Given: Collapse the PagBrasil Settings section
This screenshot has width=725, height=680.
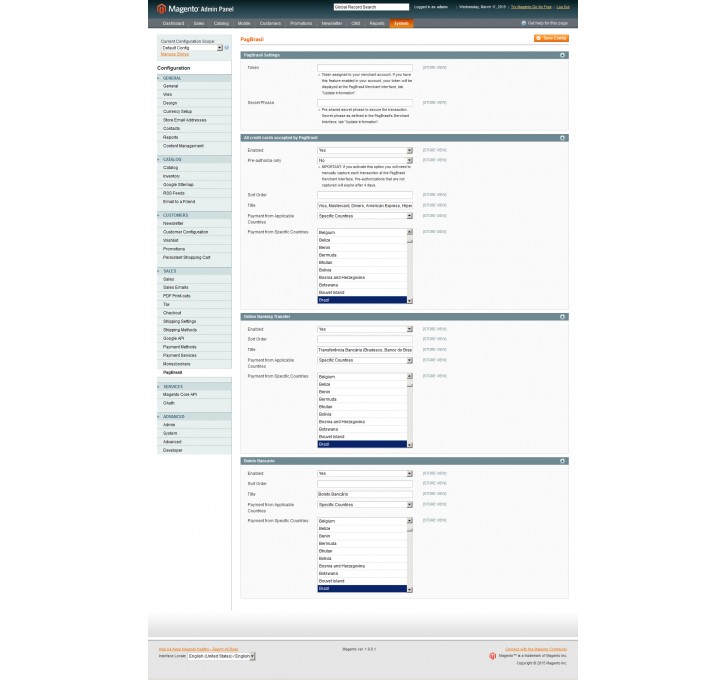Looking at the screenshot, I should tap(562, 55).
